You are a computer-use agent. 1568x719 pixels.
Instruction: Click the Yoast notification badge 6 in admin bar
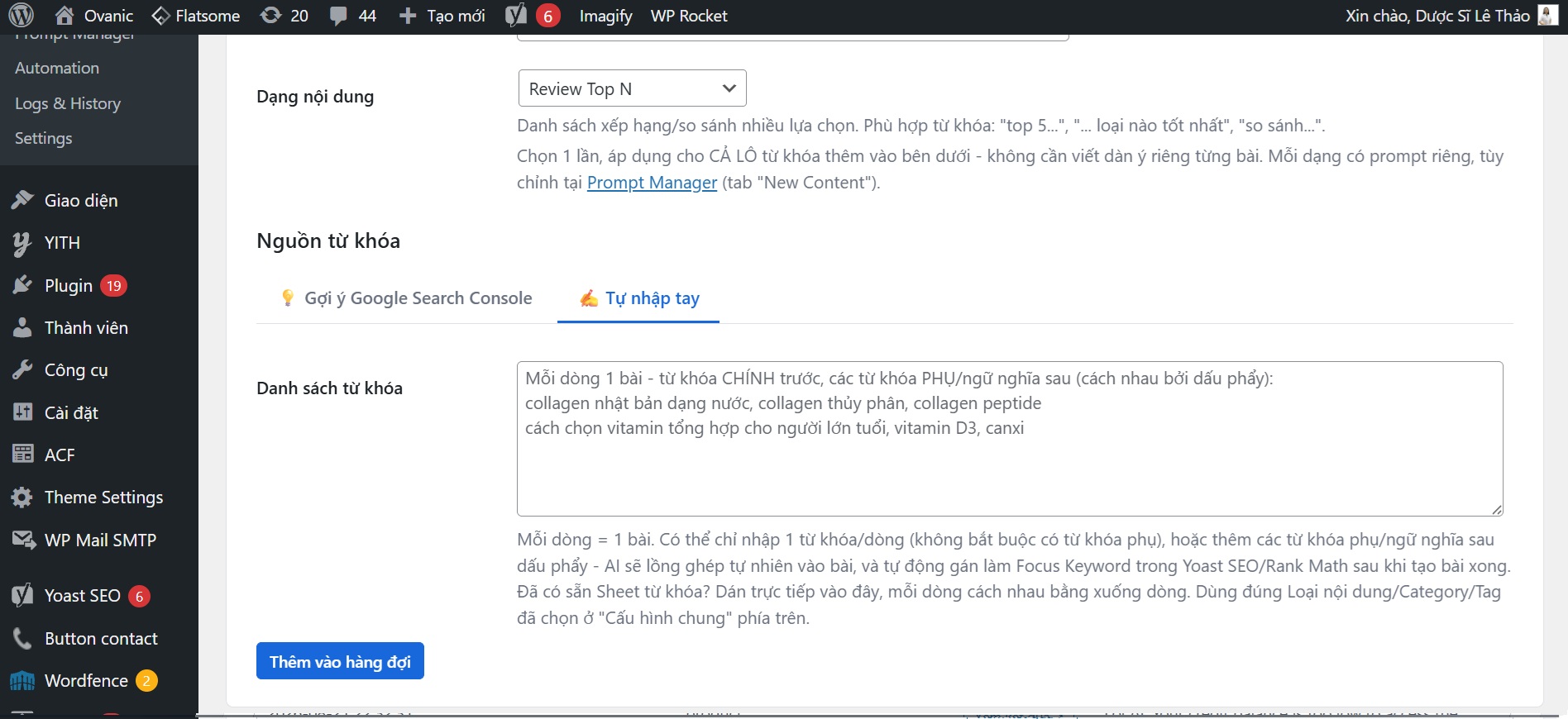pos(547,16)
